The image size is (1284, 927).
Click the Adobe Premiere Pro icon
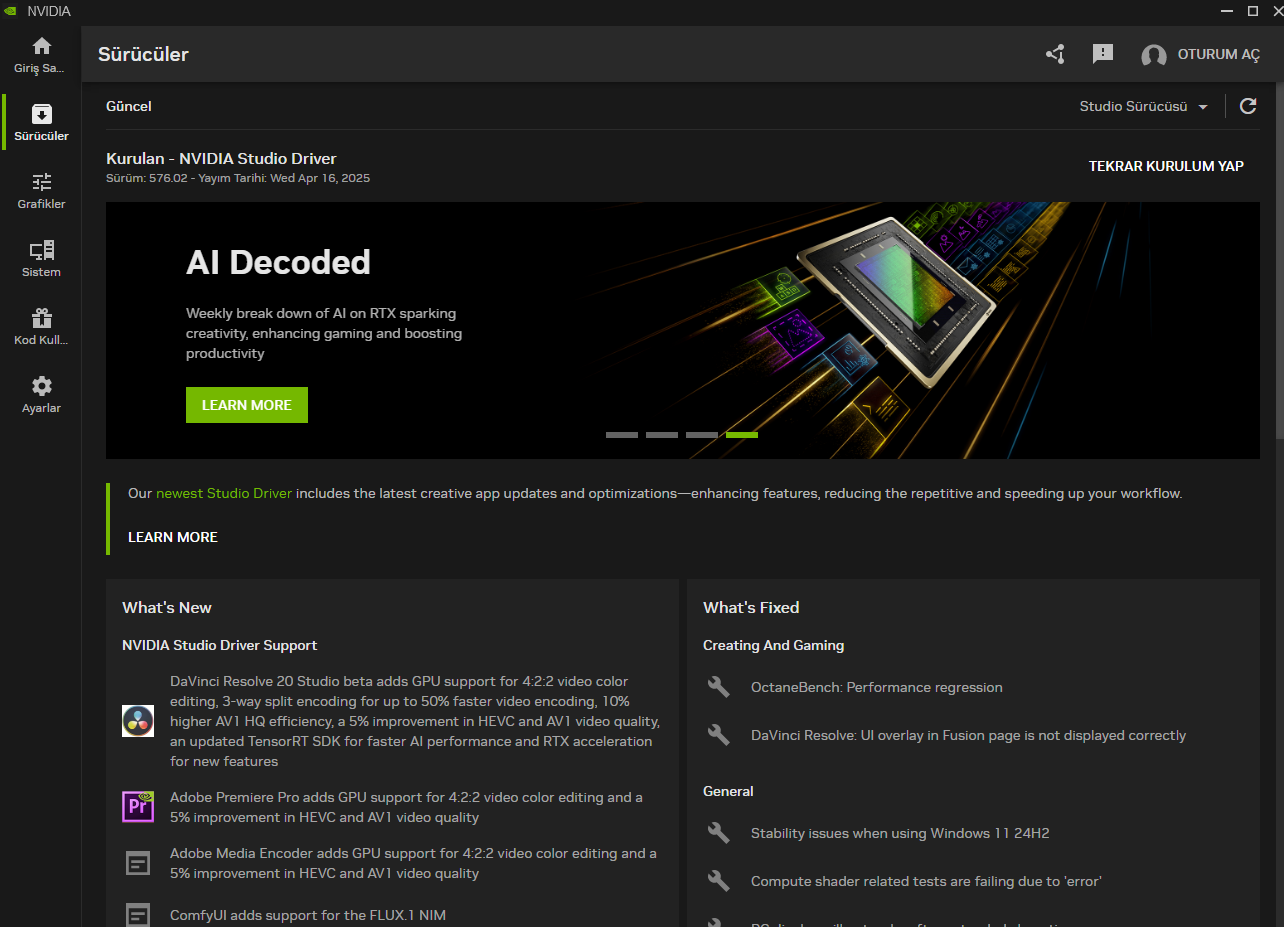pos(138,806)
